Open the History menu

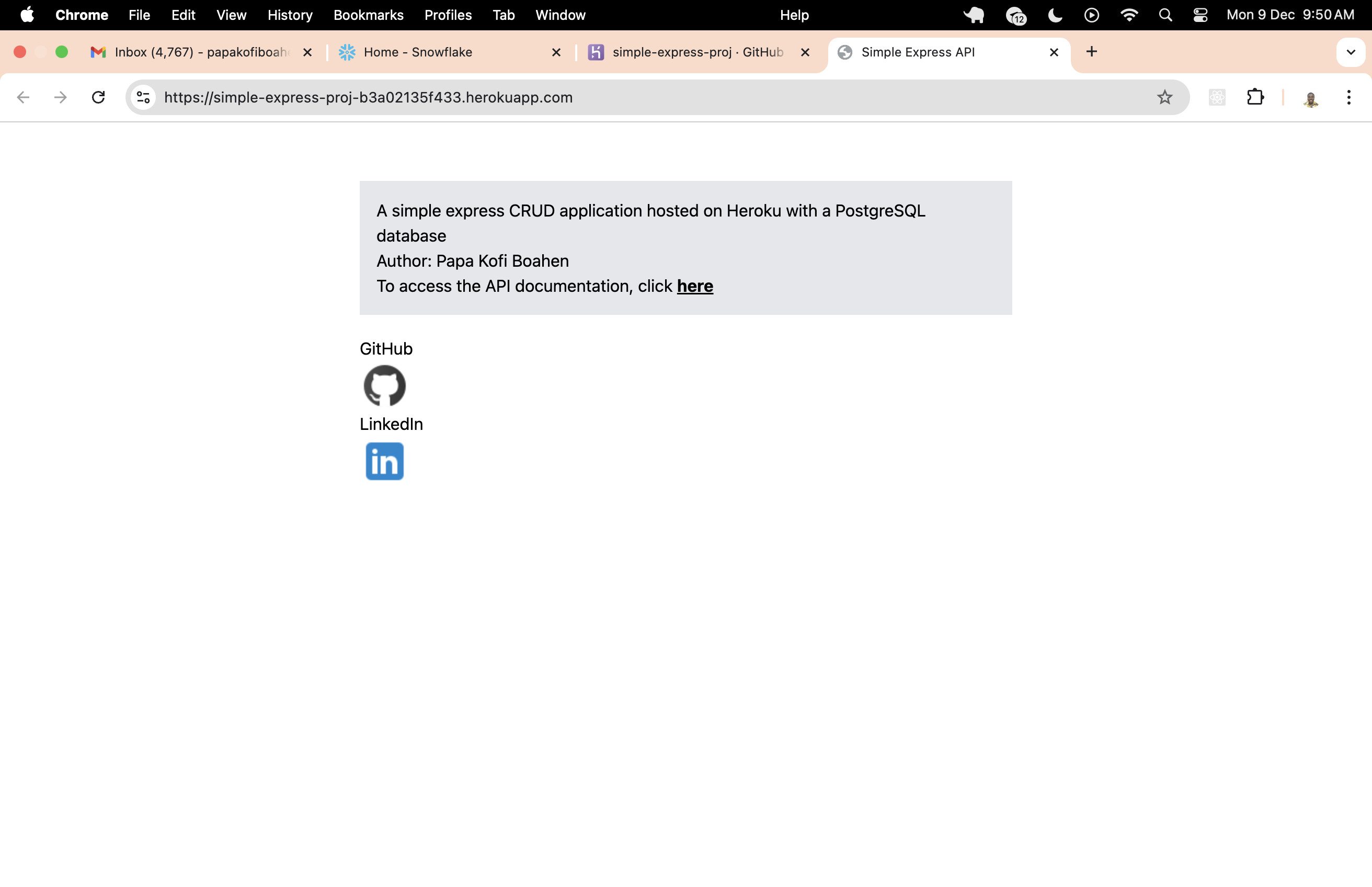click(290, 15)
